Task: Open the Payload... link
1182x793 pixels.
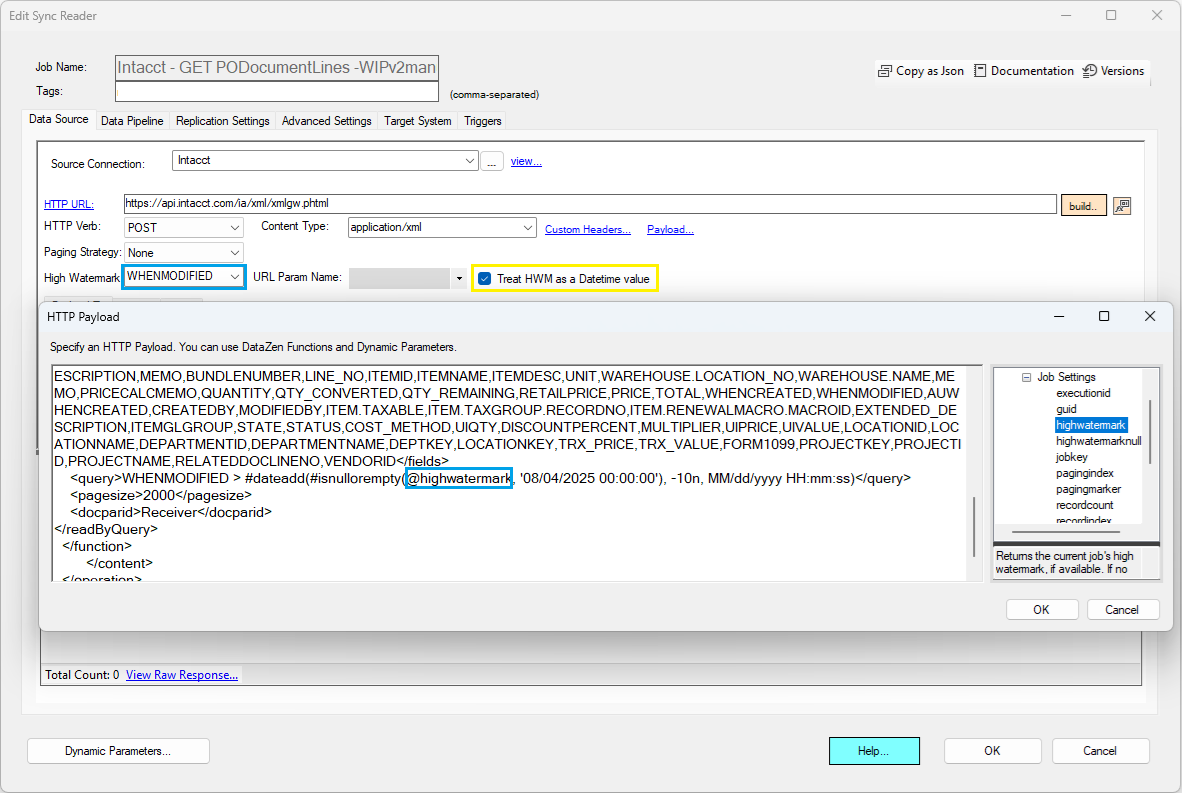Action: tap(670, 229)
